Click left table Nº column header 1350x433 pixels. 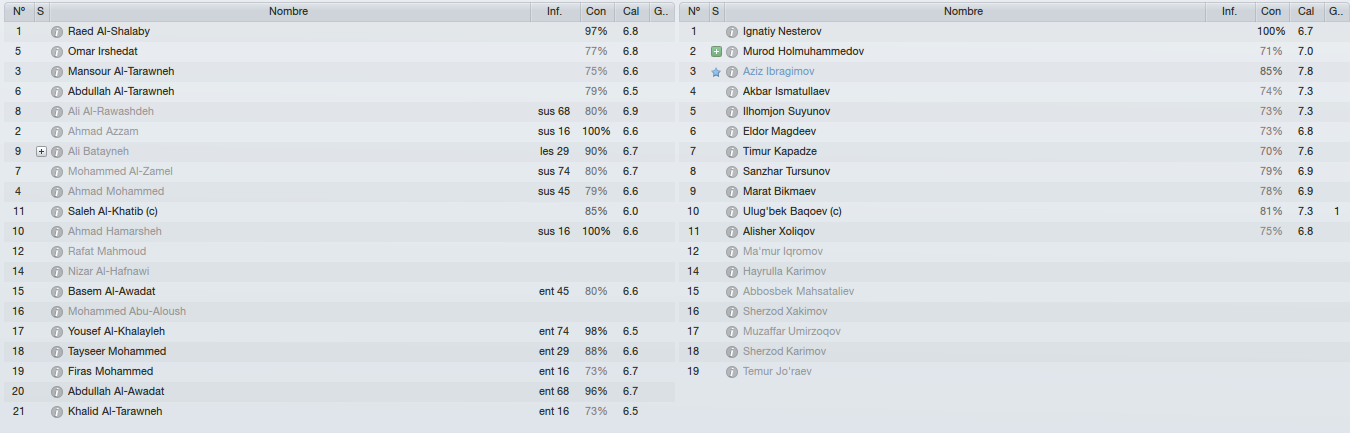pos(18,12)
